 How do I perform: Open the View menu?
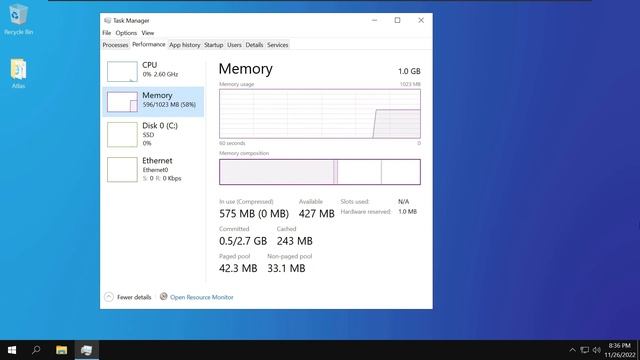point(148,33)
